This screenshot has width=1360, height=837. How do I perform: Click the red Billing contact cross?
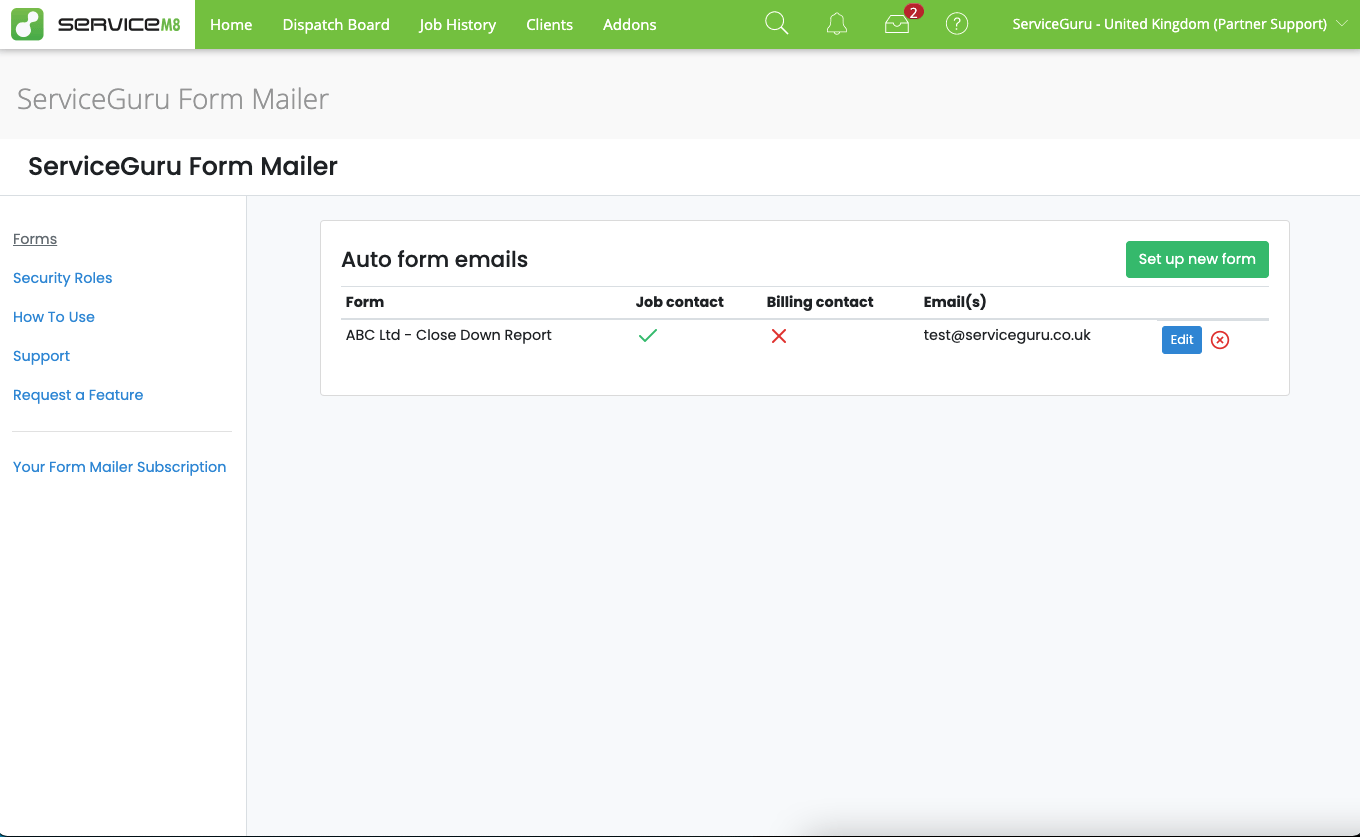tap(779, 336)
